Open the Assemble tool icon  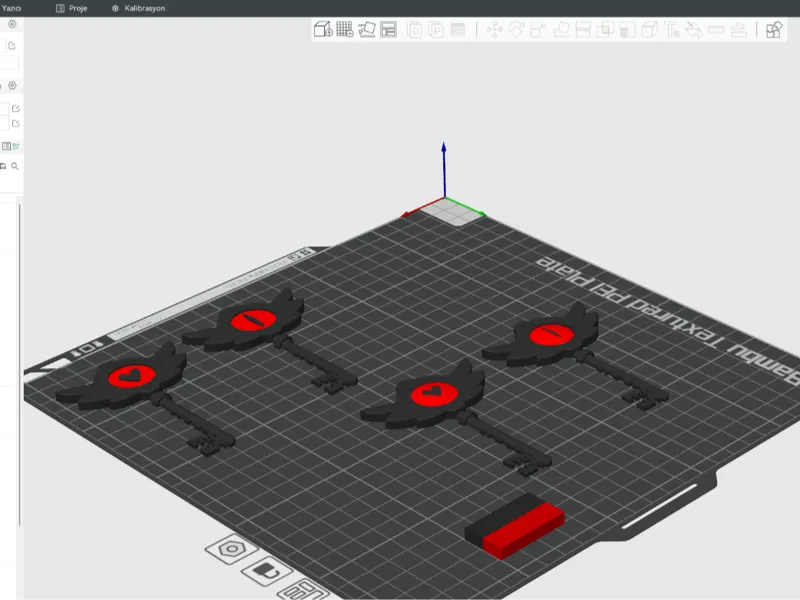738,30
